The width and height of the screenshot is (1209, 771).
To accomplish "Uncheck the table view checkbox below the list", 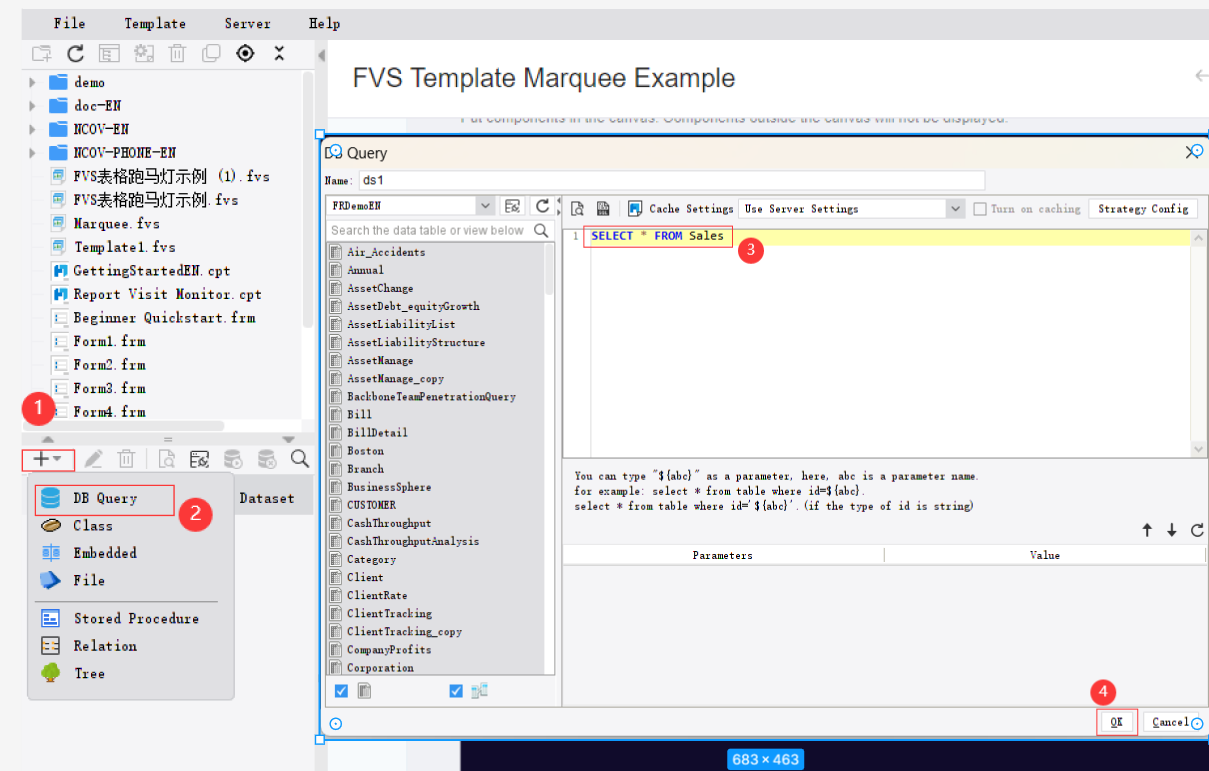I will point(341,690).
